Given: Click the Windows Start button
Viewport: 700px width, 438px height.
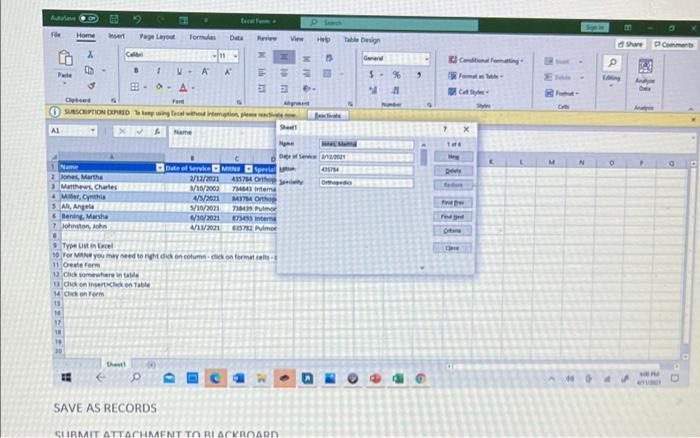Looking at the screenshot, I should click(x=66, y=377).
